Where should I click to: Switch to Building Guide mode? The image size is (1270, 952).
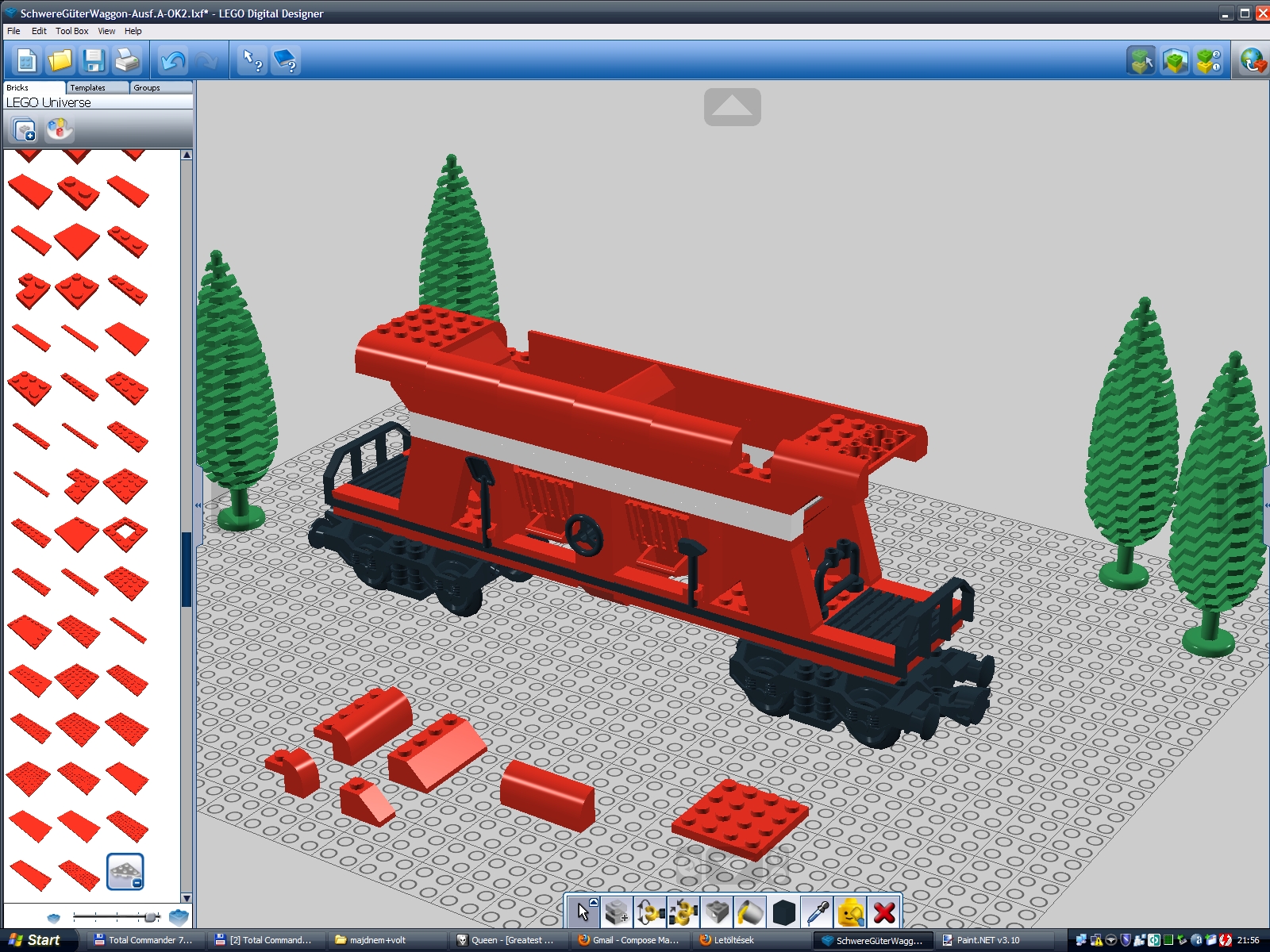(x=1209, y=60)
